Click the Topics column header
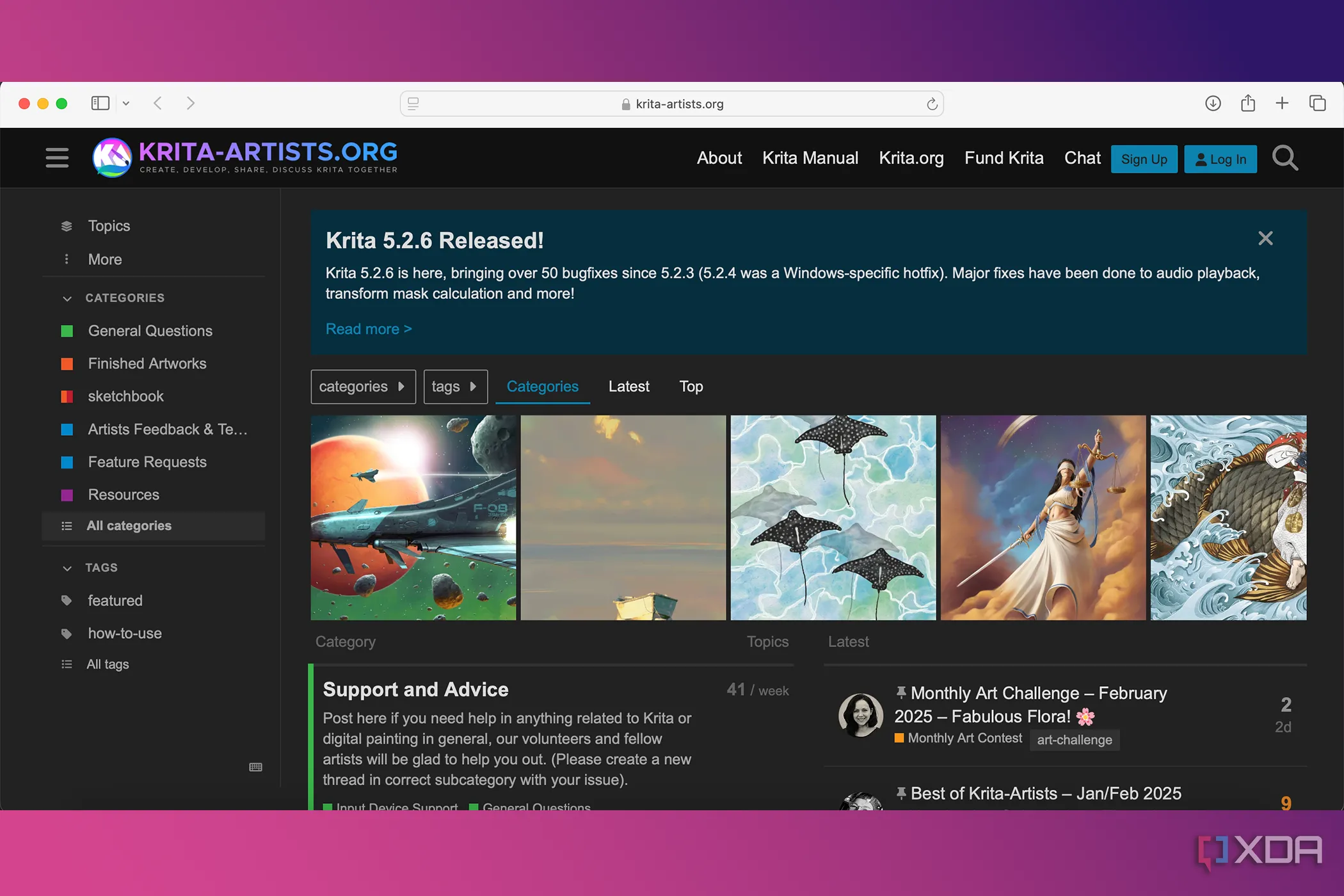Viewport: 1344px width, 896px height. pos(767,641)
